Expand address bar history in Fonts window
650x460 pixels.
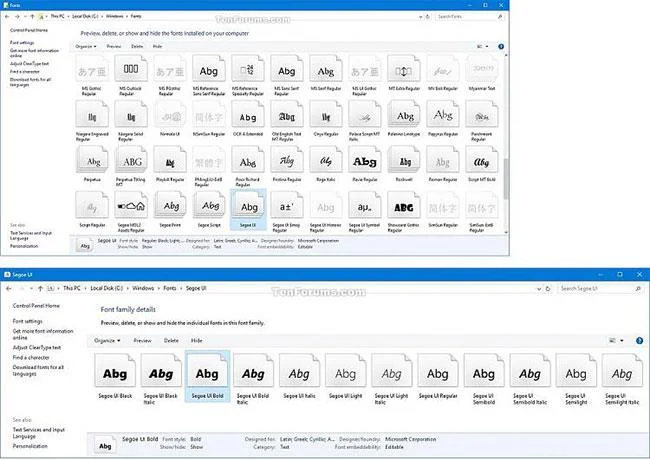click(420, 17)
